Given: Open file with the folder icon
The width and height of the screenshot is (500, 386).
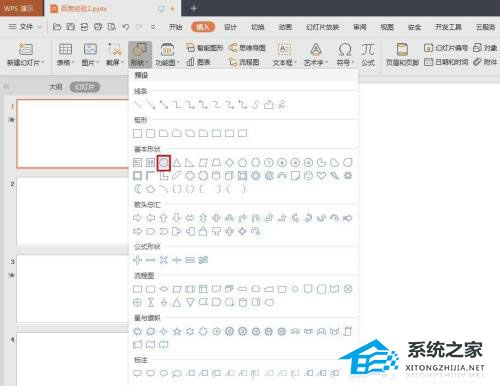Looking at the screenshot, I should click(57, 27).
